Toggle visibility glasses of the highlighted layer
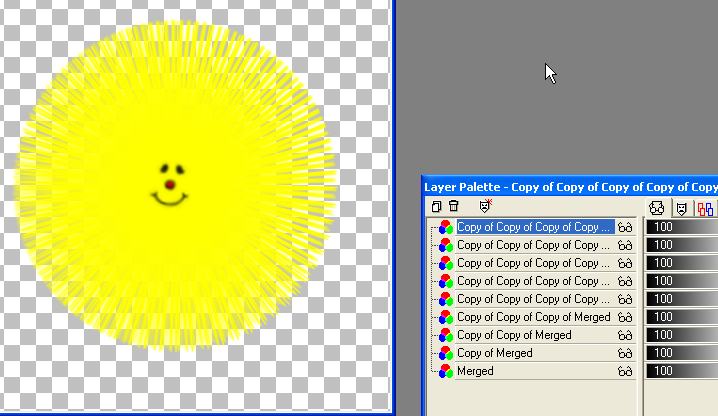 click(625, 228)
